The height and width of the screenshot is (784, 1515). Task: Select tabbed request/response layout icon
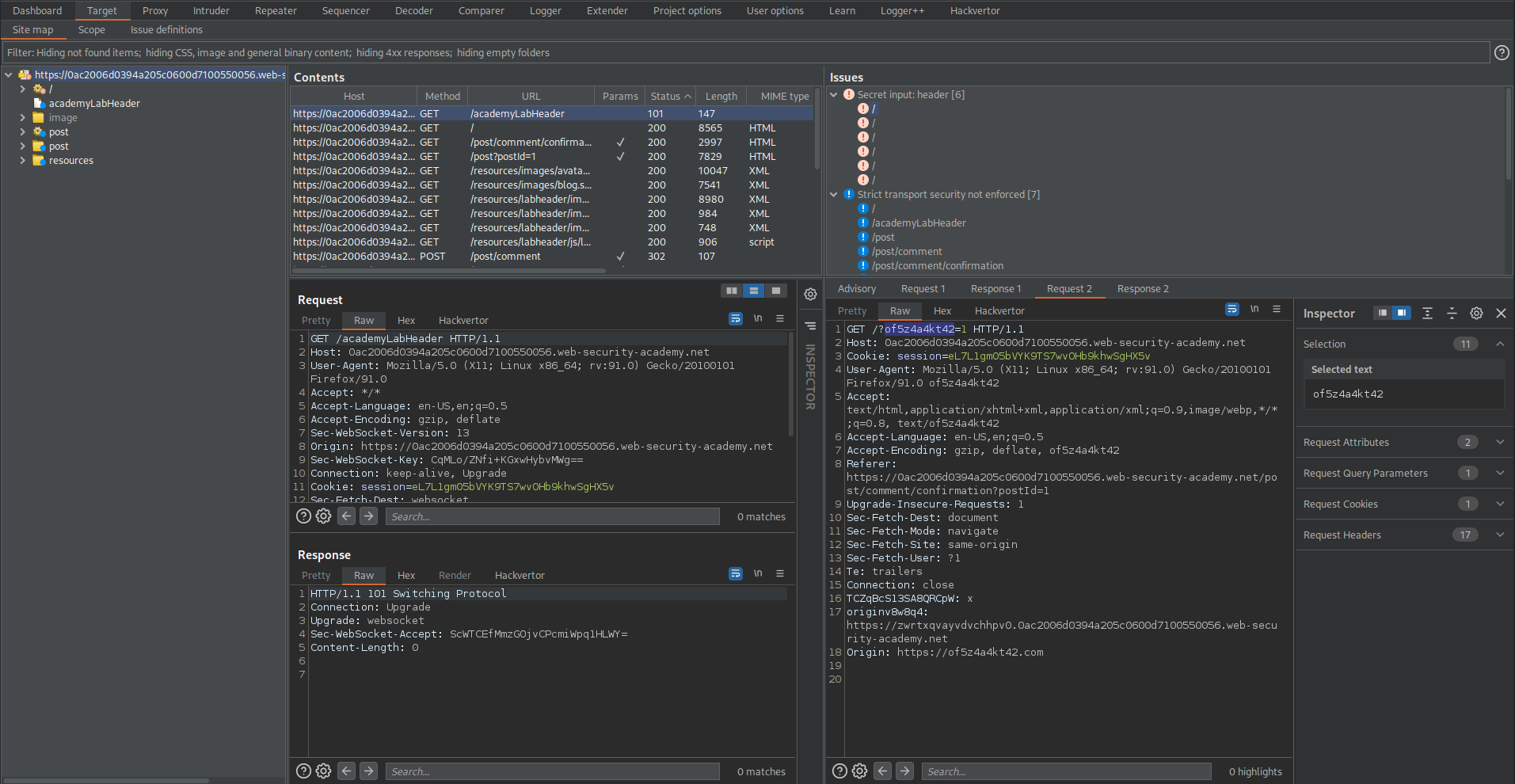pos(776,291)
